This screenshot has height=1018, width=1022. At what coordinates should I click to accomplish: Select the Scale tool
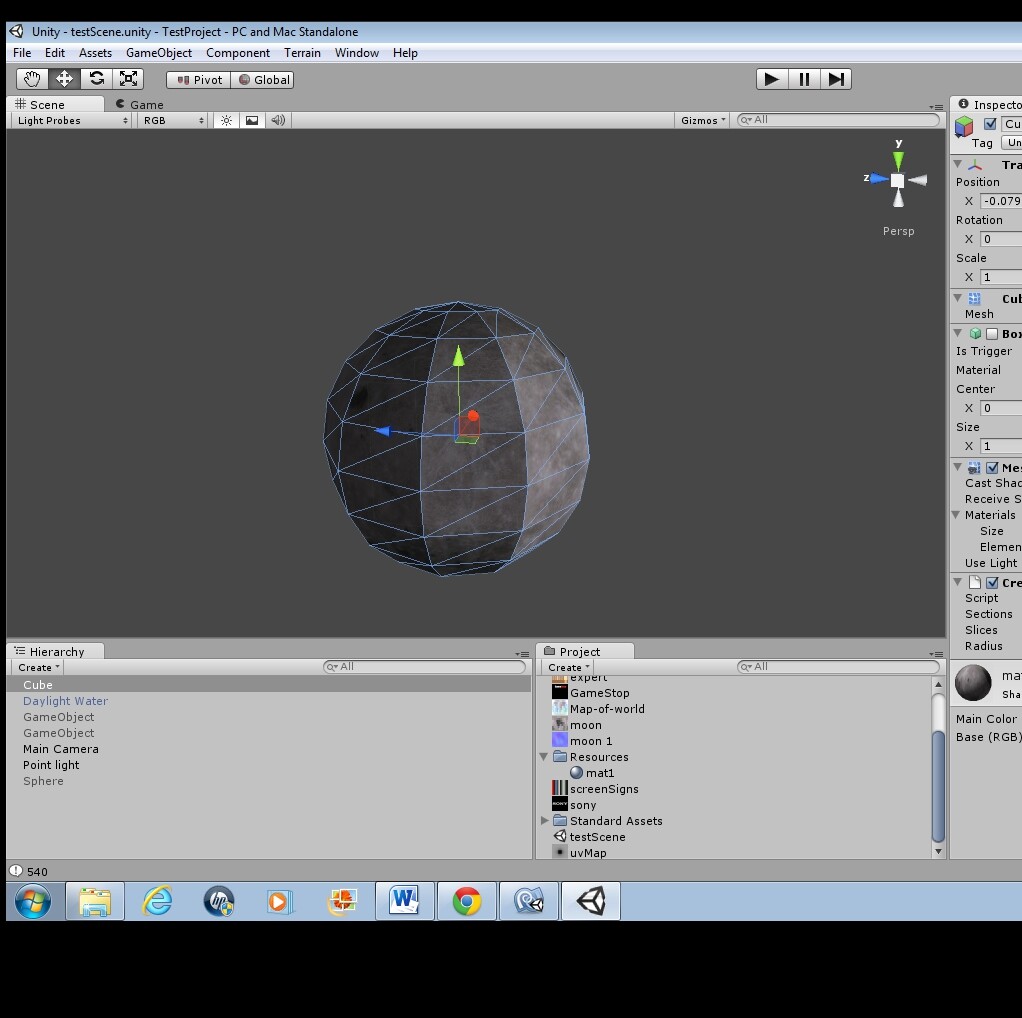coord(128,78)
